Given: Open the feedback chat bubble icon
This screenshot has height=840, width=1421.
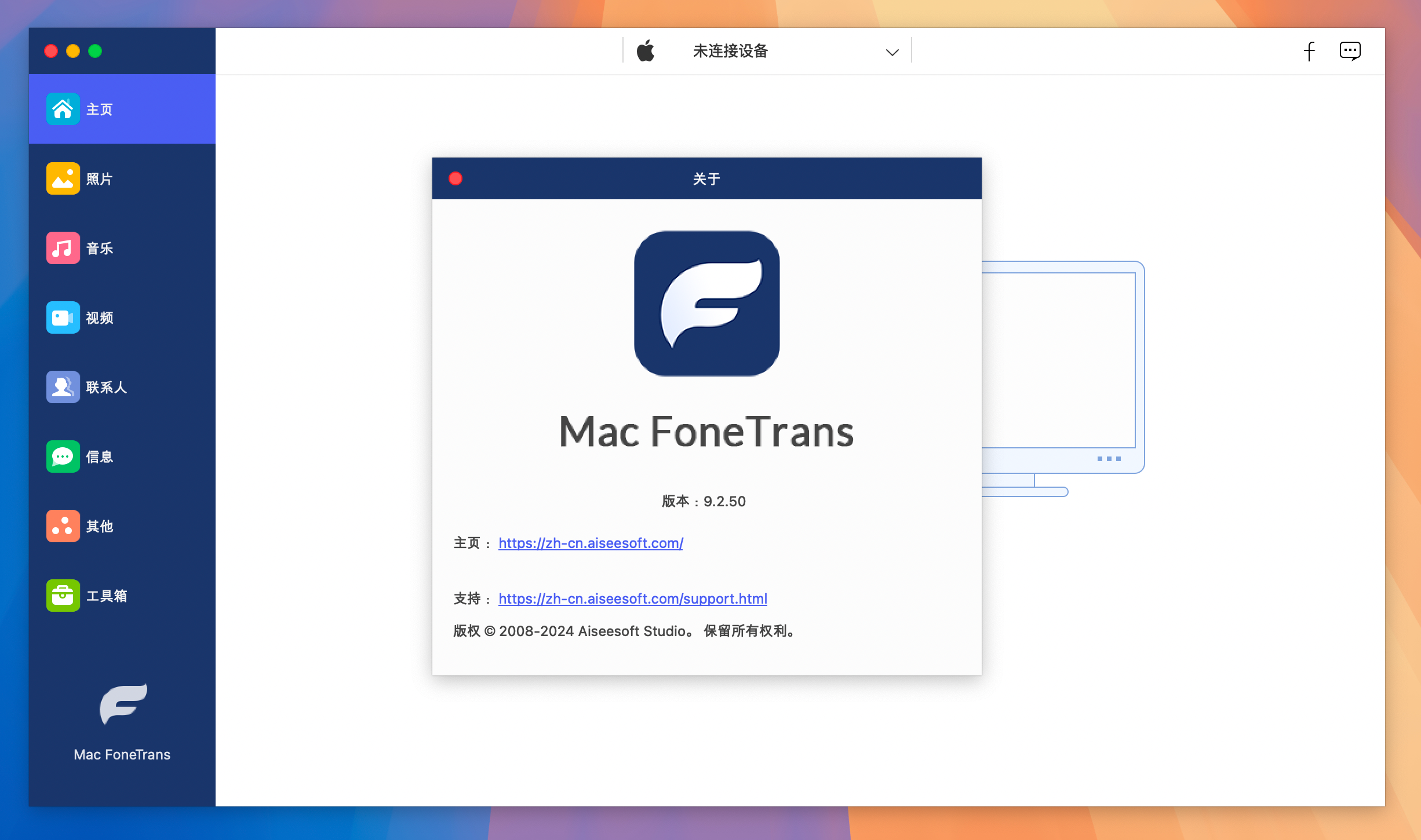Looking at the screenshot, I should pos(1350,51).
